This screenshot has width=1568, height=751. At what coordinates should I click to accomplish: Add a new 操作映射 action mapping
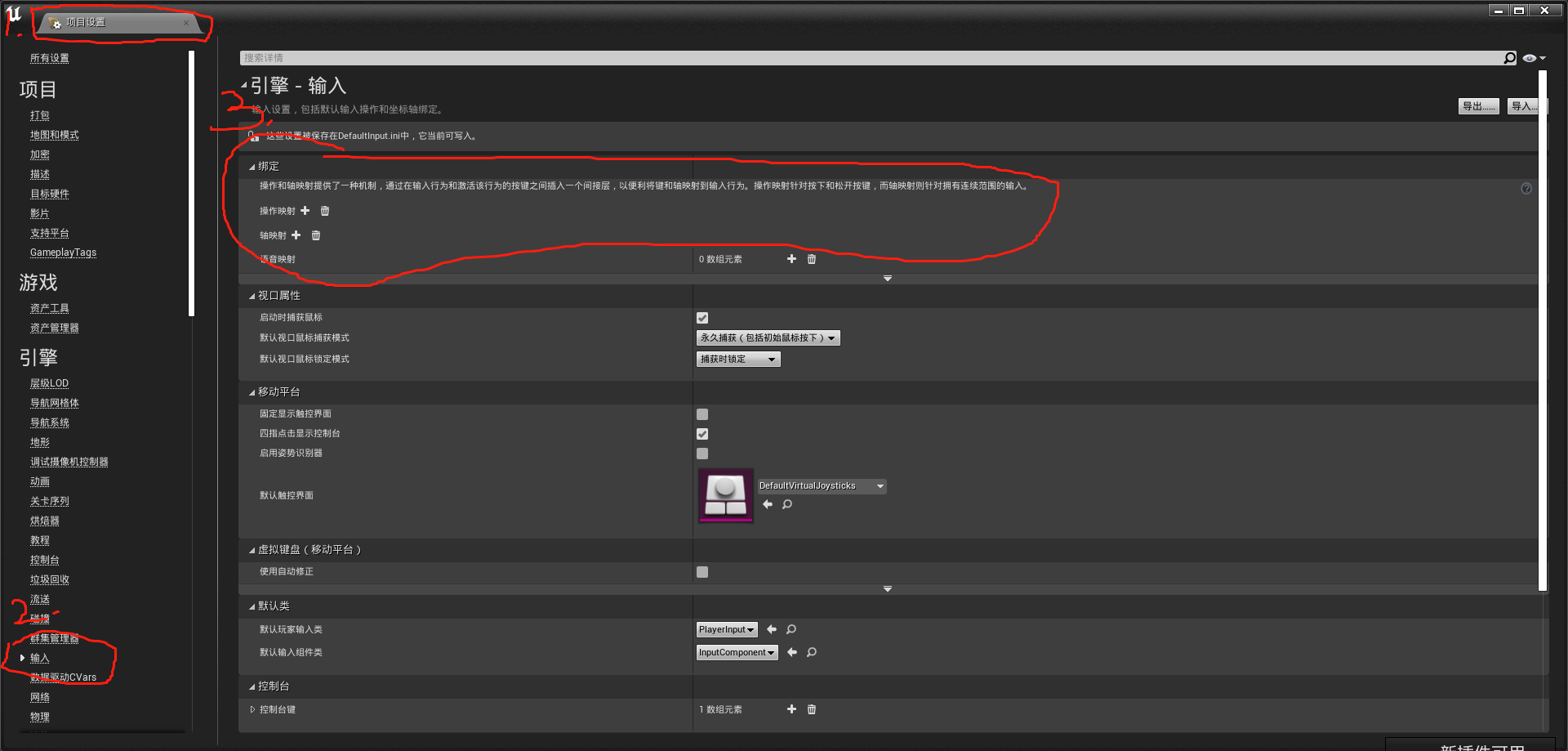[305, 211]
